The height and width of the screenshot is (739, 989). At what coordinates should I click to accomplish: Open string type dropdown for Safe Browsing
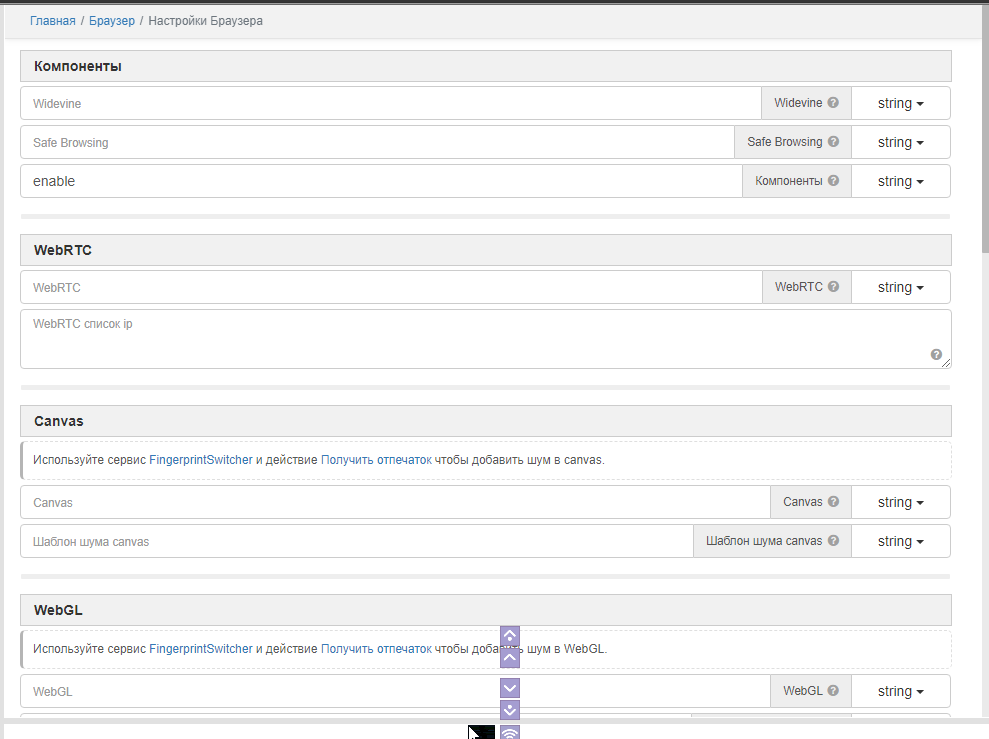(900, 142)
